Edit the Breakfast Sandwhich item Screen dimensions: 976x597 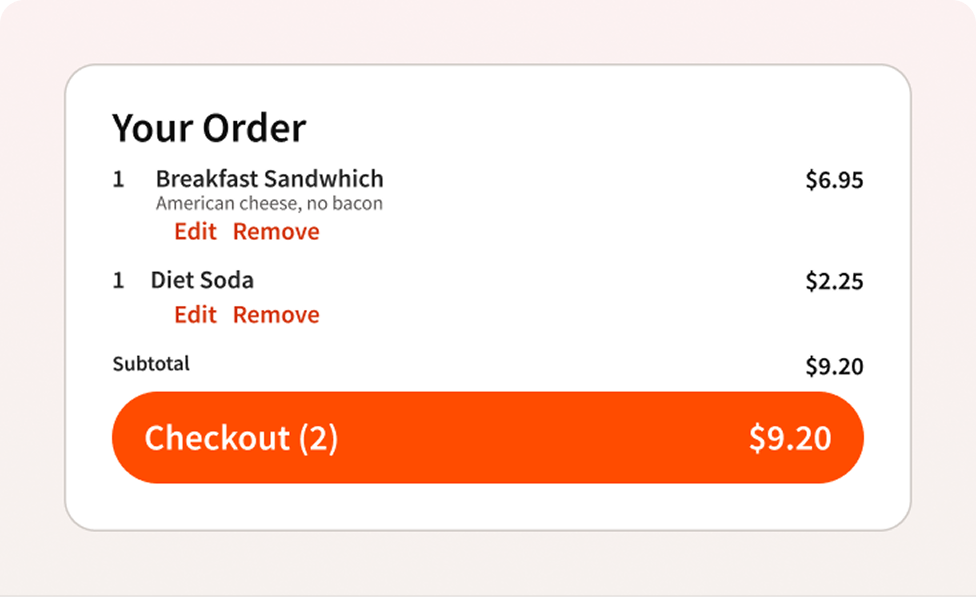tap(195, 232)
